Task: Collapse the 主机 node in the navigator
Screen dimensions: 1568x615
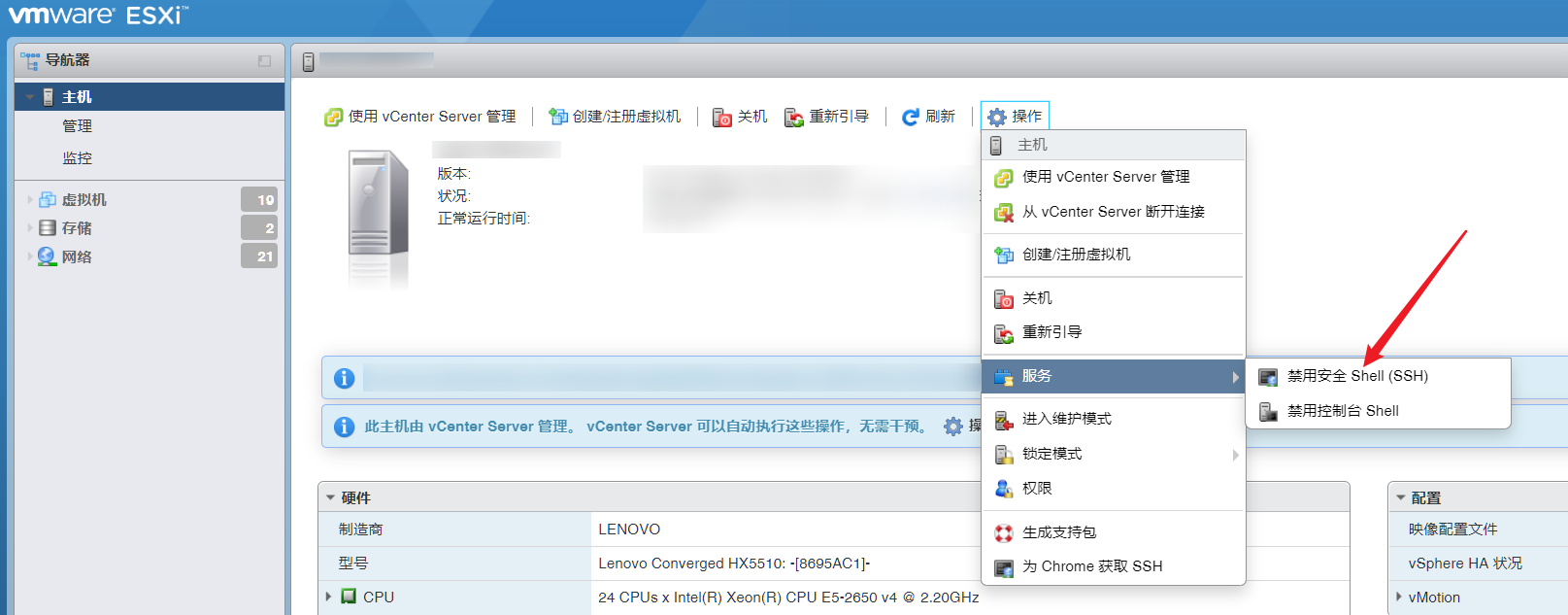Action: click(30, 97)
